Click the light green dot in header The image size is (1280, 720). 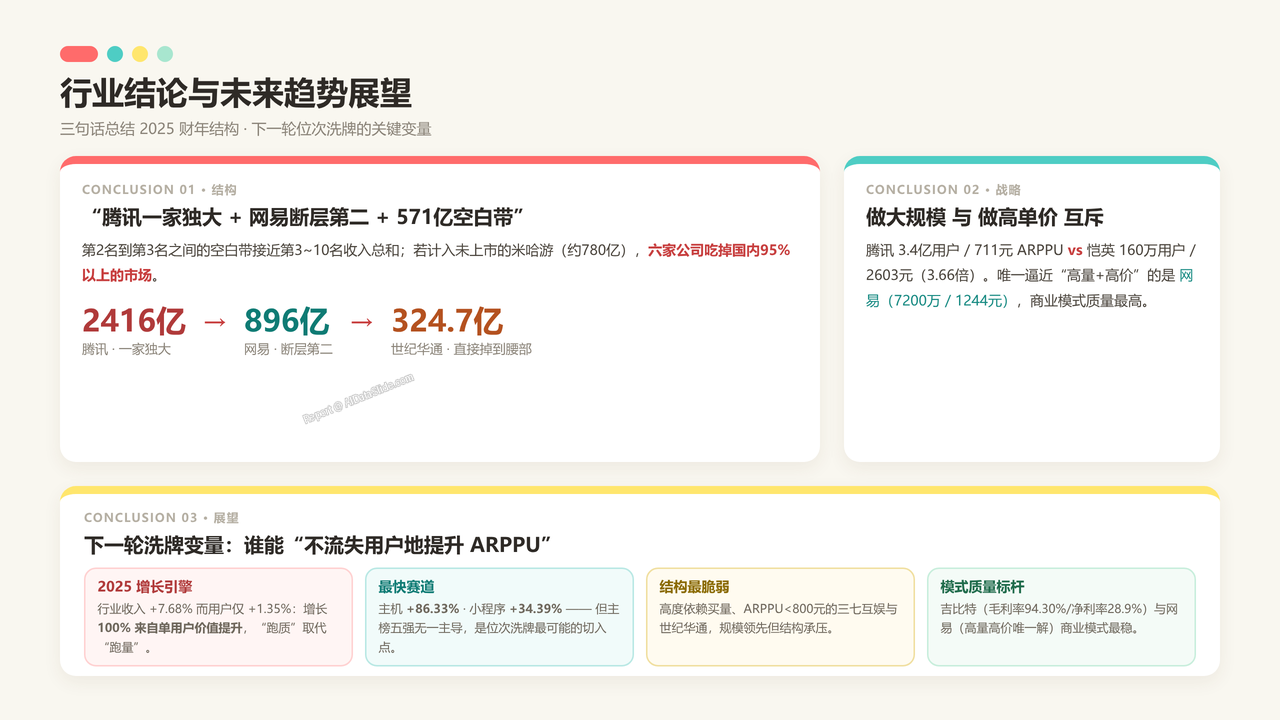coord(165,54)
